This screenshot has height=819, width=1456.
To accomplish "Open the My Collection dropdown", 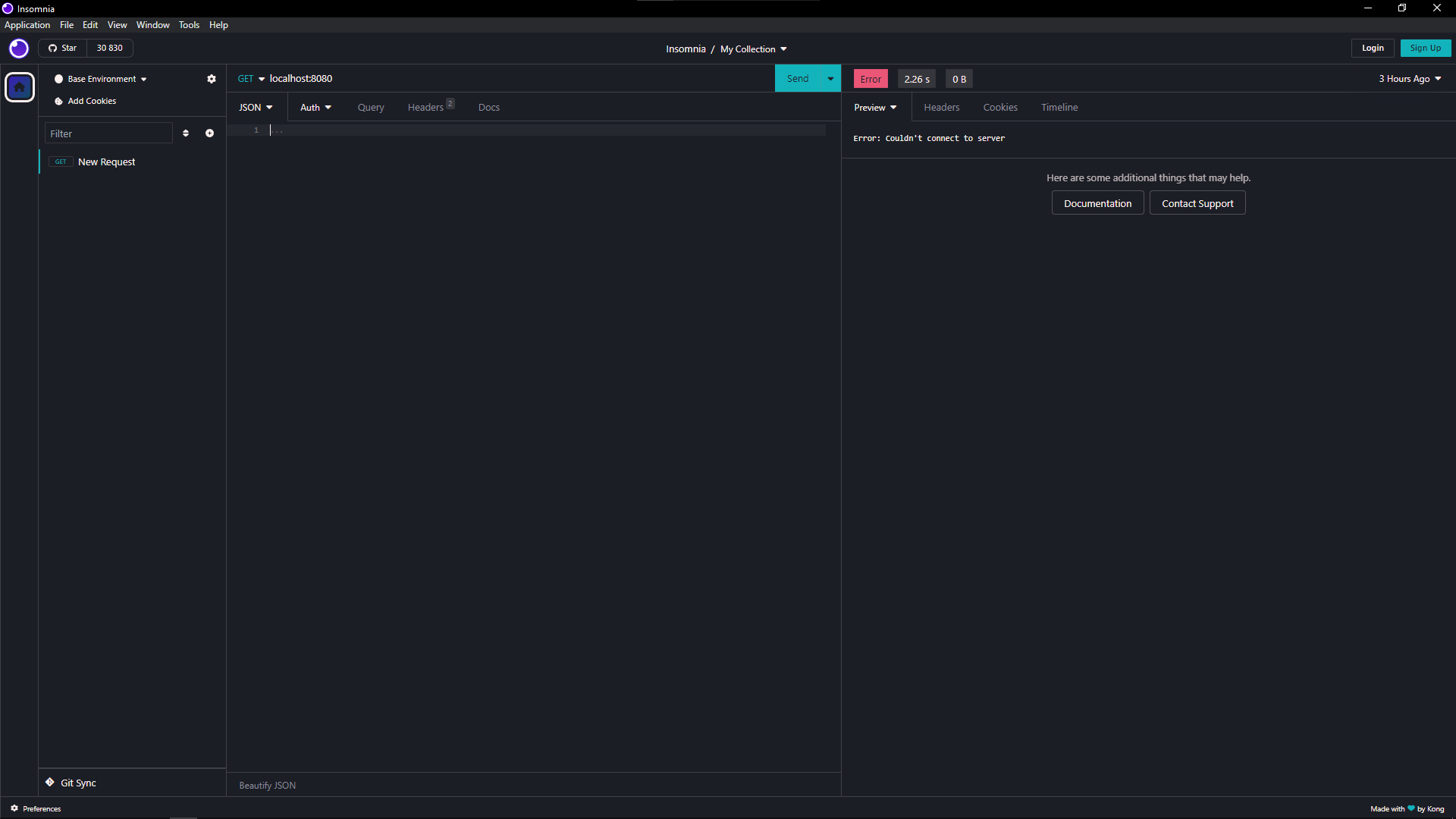I will [x=753, y=49].
